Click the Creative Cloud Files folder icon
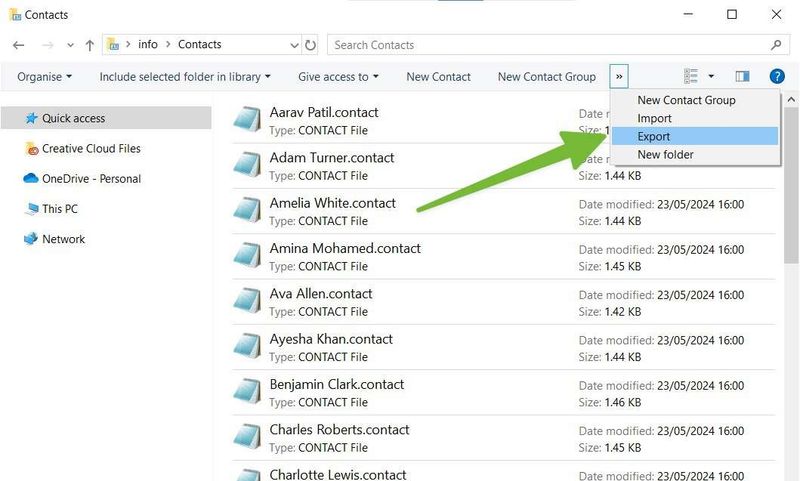 coord(32,148)
